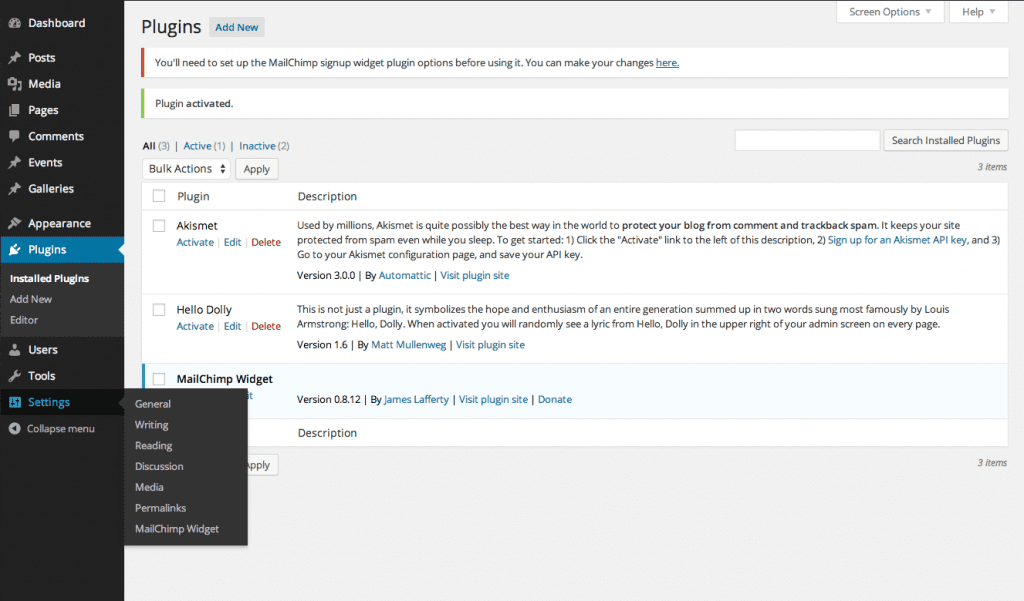Expand the Screen Options panel
The width and height of the screenshot is (1024, 601).
click(x=888, y=11)
